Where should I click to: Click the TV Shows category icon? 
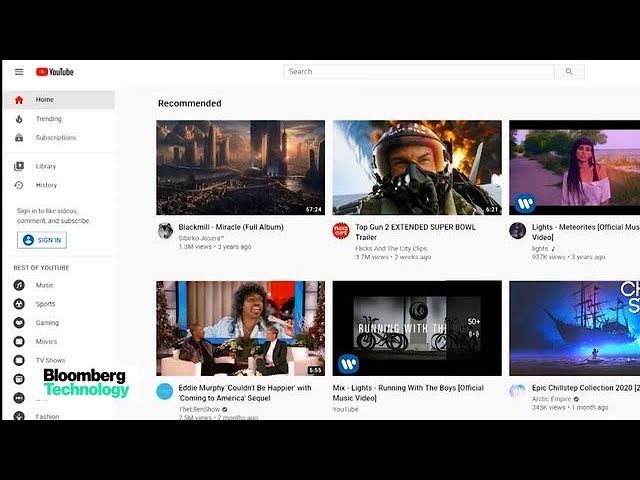coord(19,360)
